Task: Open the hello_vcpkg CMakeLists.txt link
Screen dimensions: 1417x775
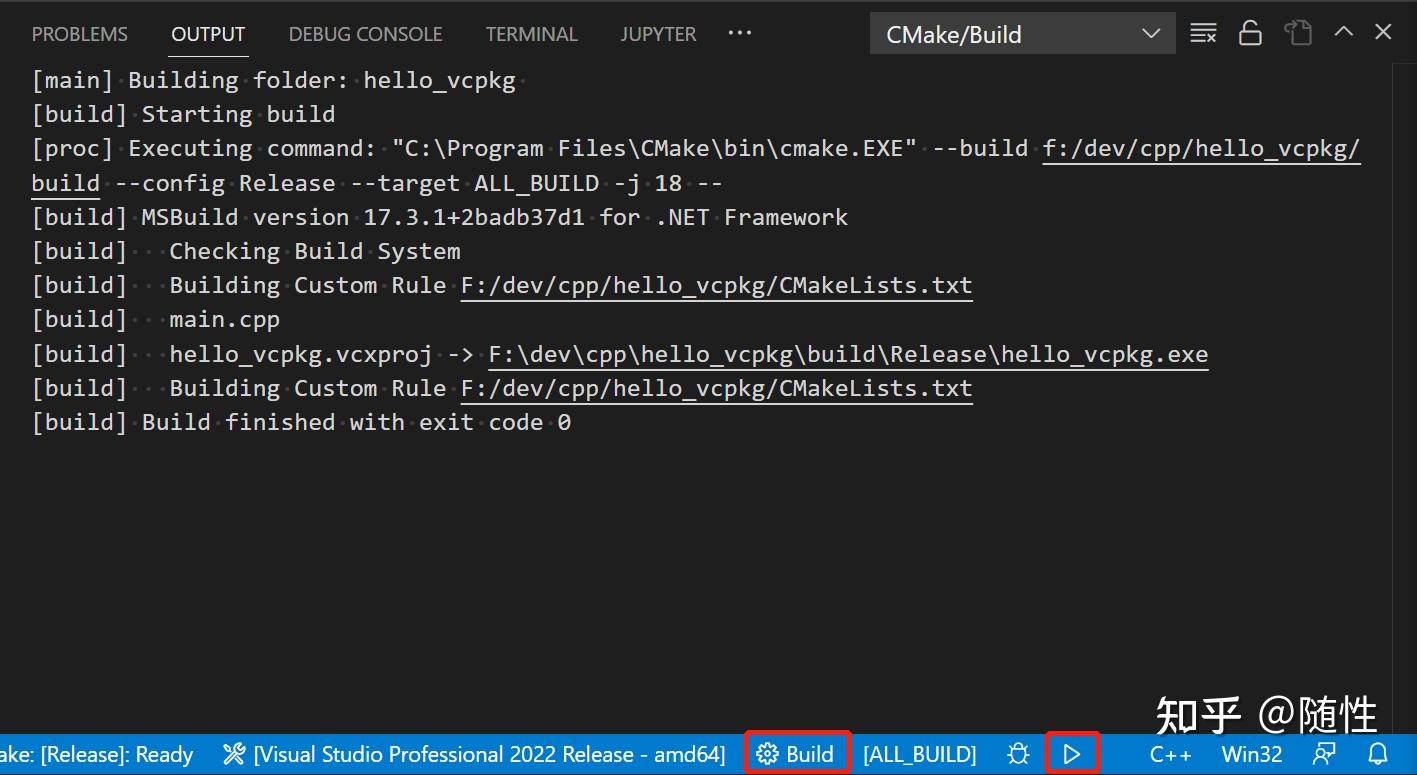Action: pos(716,285)
